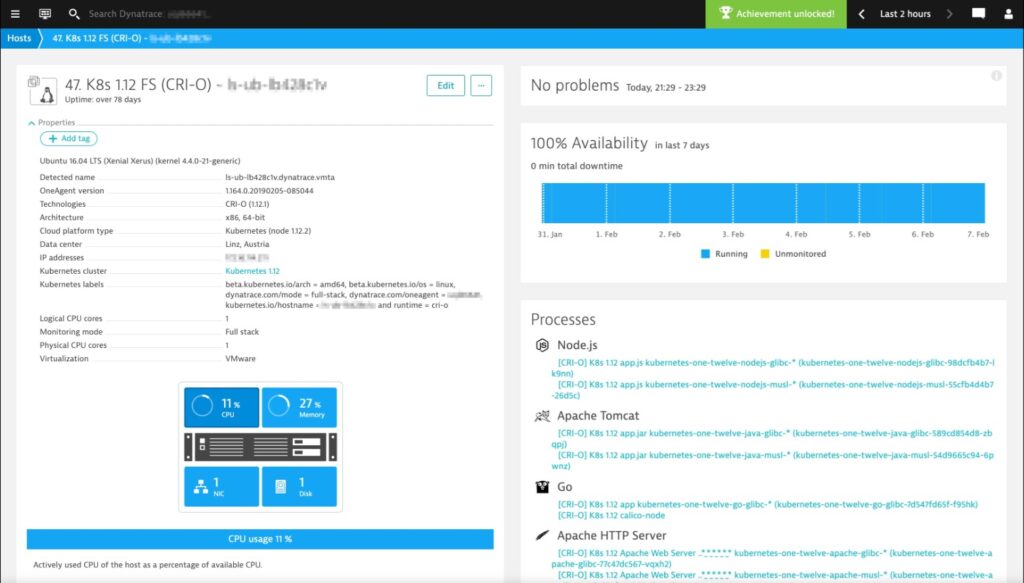The width and height of the screenshot is (1024, 583).
Task: Click the info icon in No problems panel
Action: (x=996, y=76)
